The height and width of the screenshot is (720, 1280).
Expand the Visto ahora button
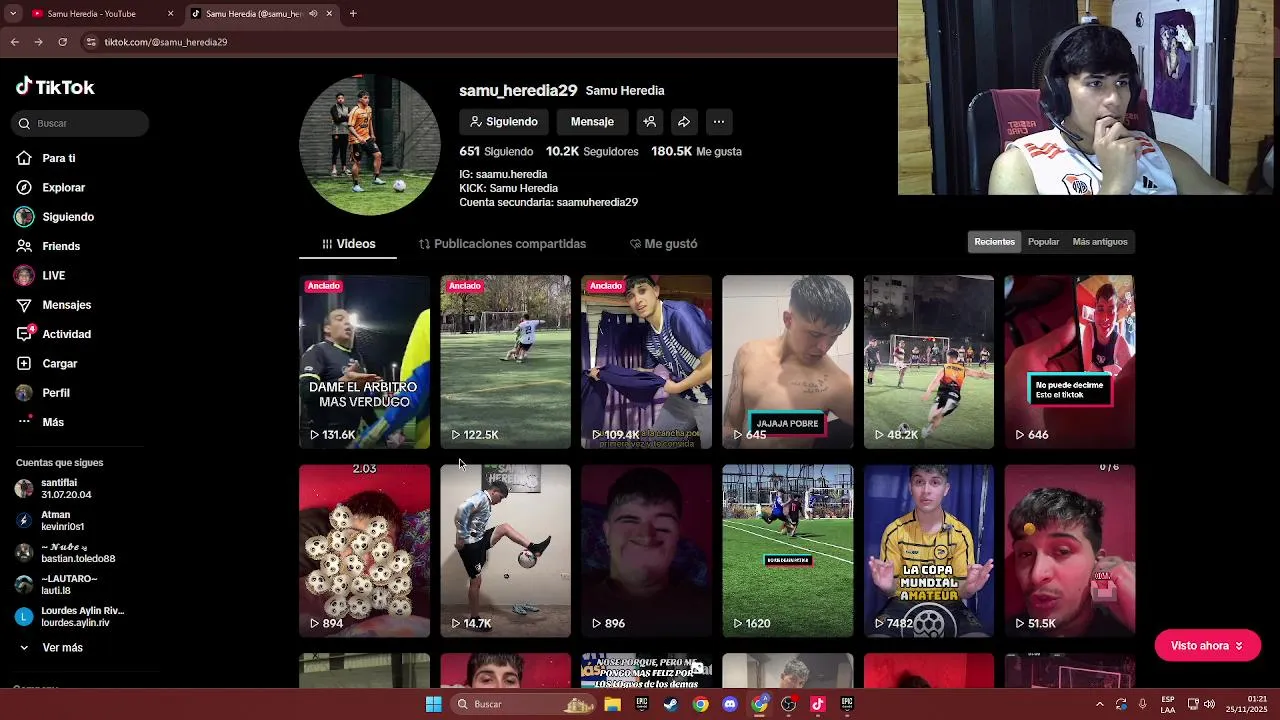click(1207, 646)
